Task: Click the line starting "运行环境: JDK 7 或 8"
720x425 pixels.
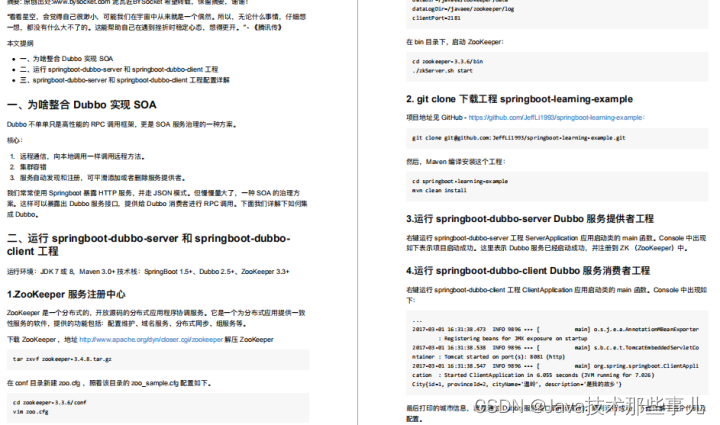Action: tap(148, 272)
